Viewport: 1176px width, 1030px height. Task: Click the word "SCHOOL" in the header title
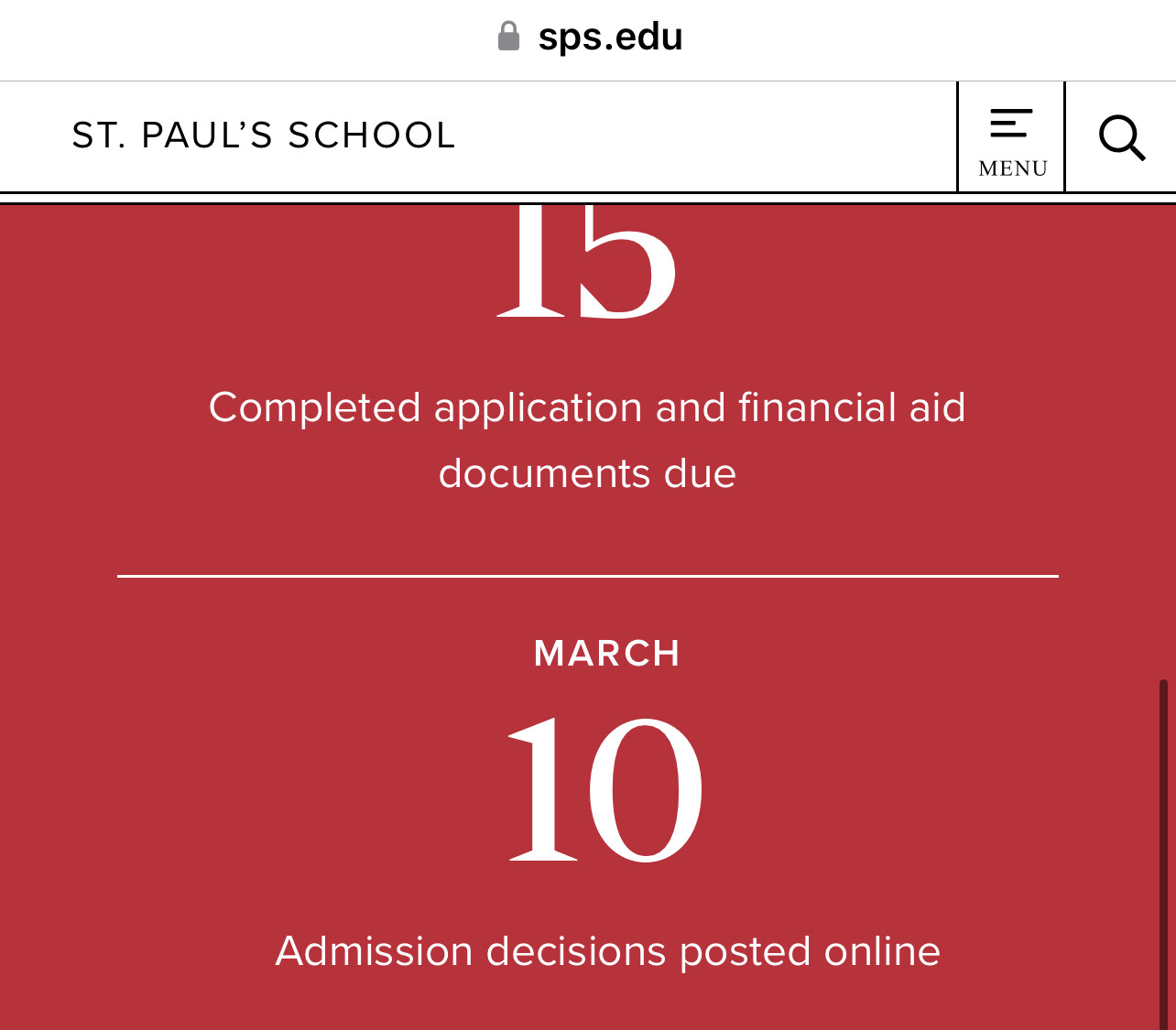pyautogui.click(x=371, y=136)
